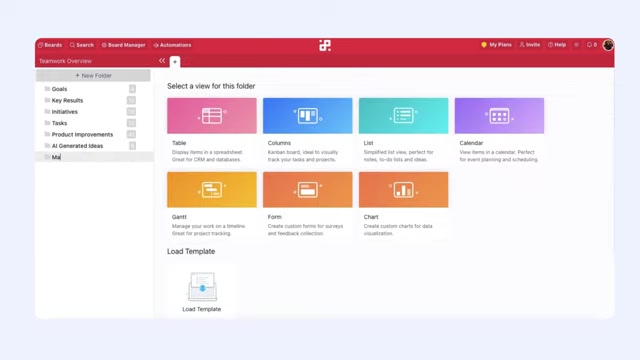The height and width of the screenshot is (360, 640).
Task: Open My Plans
Action: coord(496,44)
